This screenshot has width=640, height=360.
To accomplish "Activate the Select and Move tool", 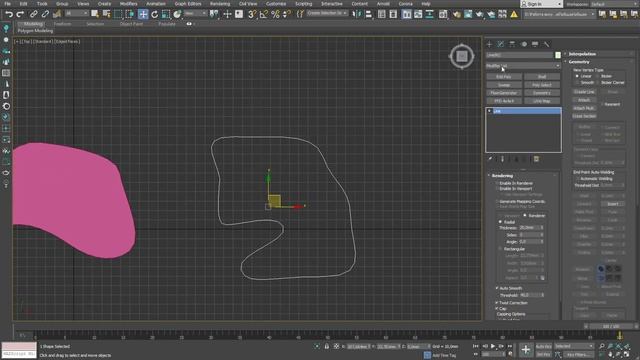I will click(143, 14).
